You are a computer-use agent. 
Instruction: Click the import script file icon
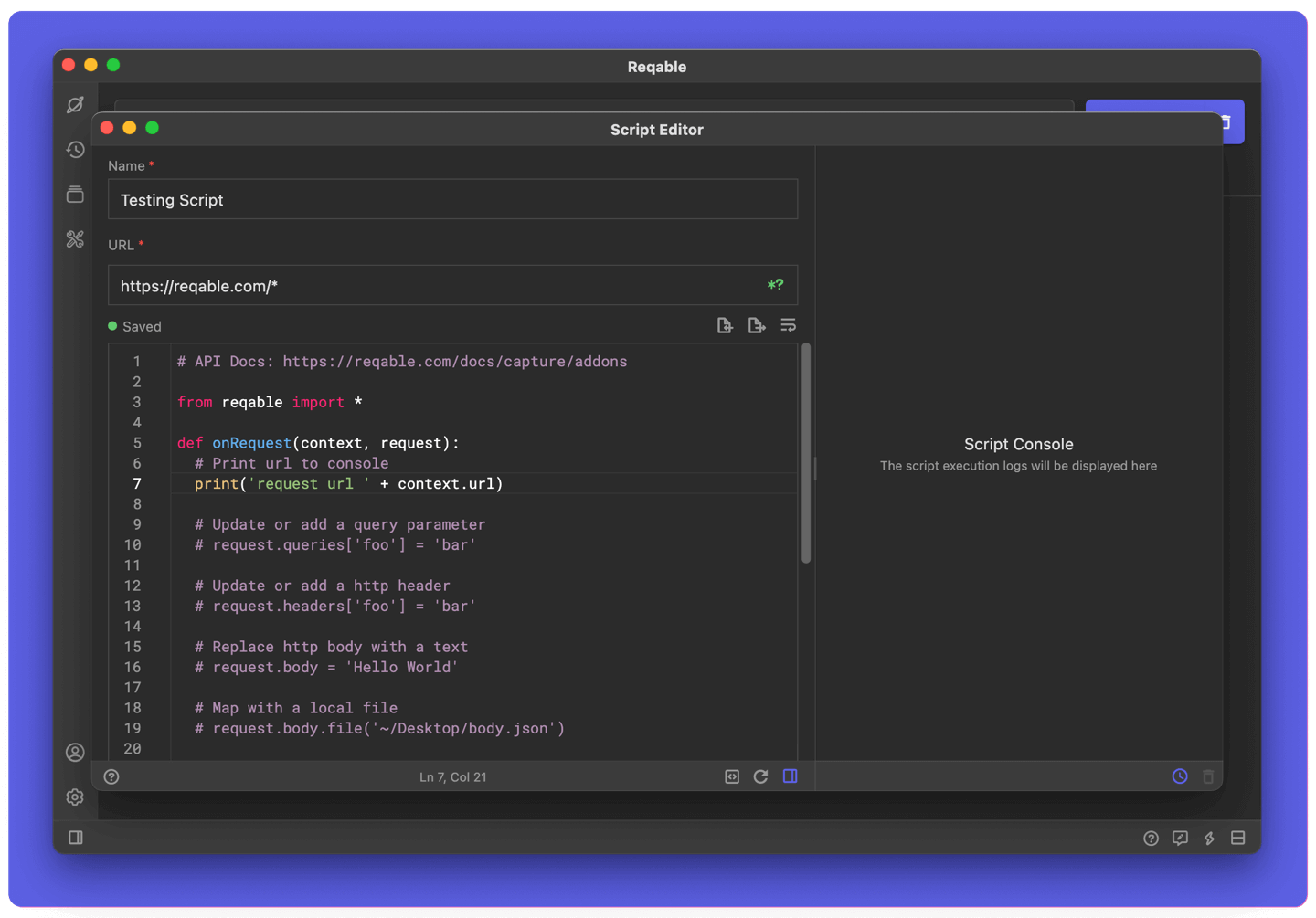coord(725,325)
